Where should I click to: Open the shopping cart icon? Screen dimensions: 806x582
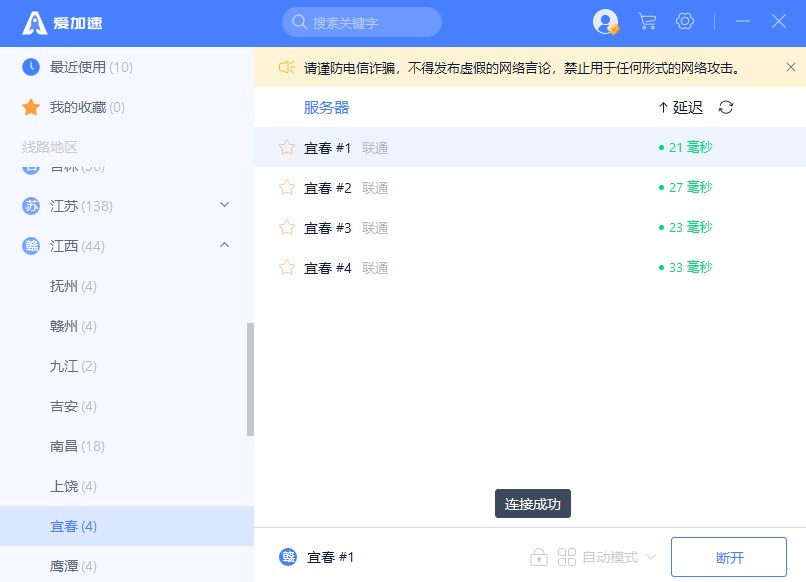click(647, 22)
